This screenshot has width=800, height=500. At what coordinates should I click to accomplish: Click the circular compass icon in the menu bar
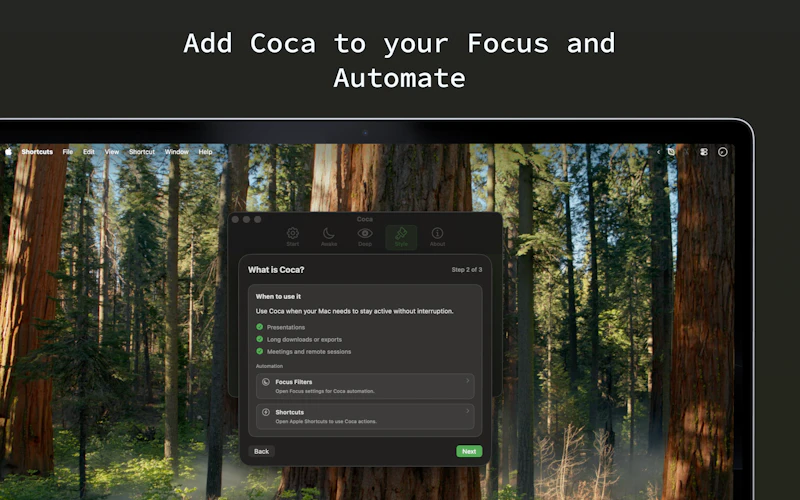722,152
